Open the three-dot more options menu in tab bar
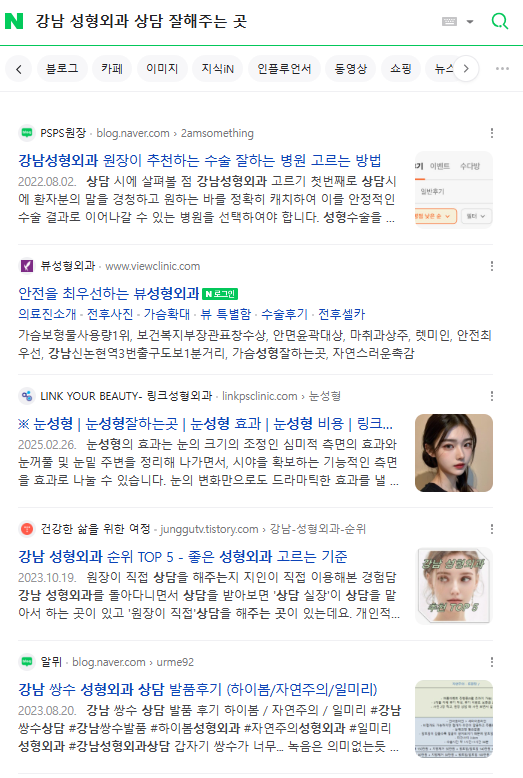Viewport: 523px width, 778px height. (502, 68)
